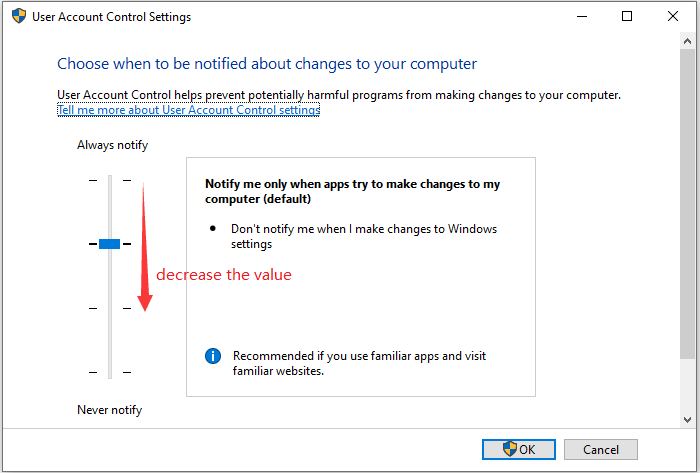Minimize the User Account Control Settings window
The image size is (700, 473).
(x=582, y=17)
